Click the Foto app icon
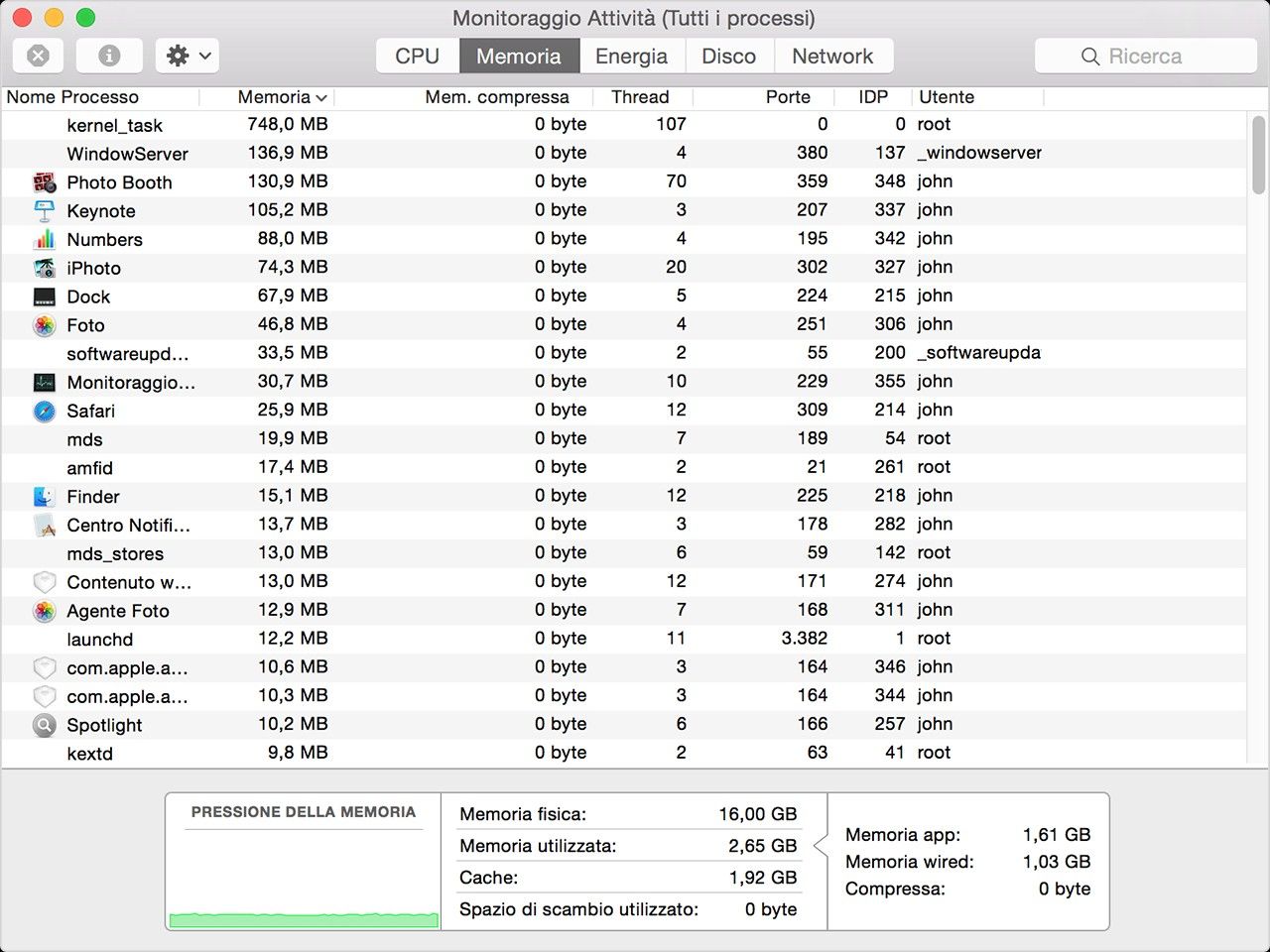The width and height of the screenshot is (1270, 952). pos(45,325)
